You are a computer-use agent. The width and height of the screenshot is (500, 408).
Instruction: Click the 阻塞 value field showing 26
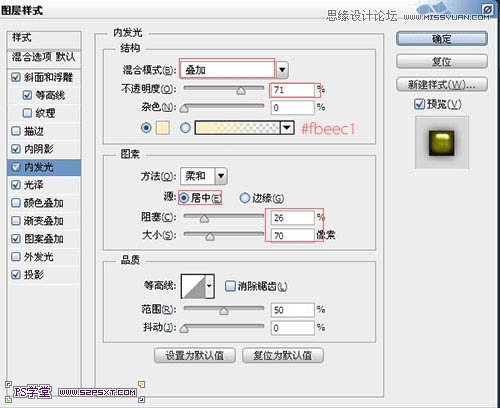(292, 218)
